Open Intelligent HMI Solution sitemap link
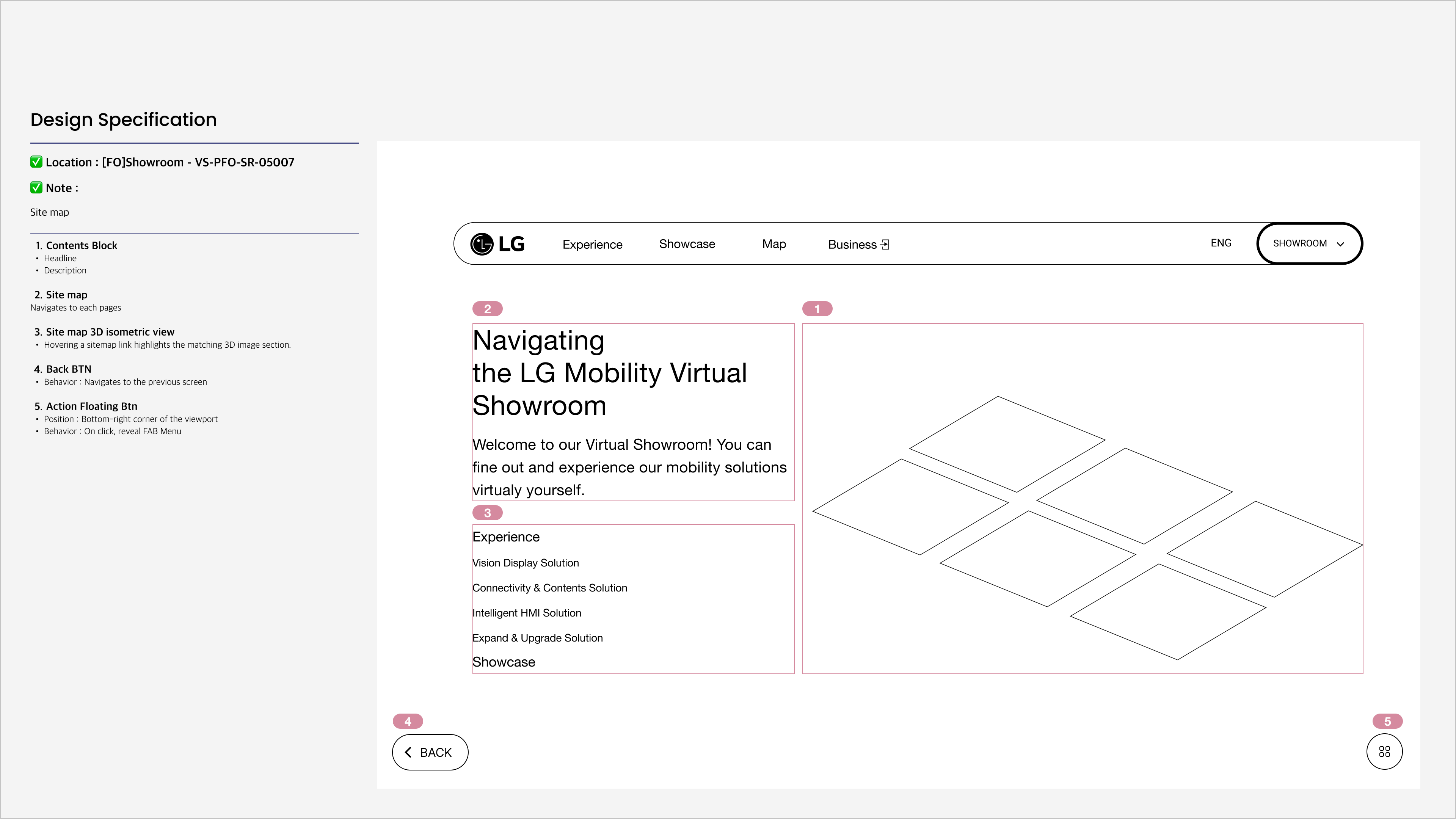The height and width of the screenshot is (819, 1456). pos(527,613)
